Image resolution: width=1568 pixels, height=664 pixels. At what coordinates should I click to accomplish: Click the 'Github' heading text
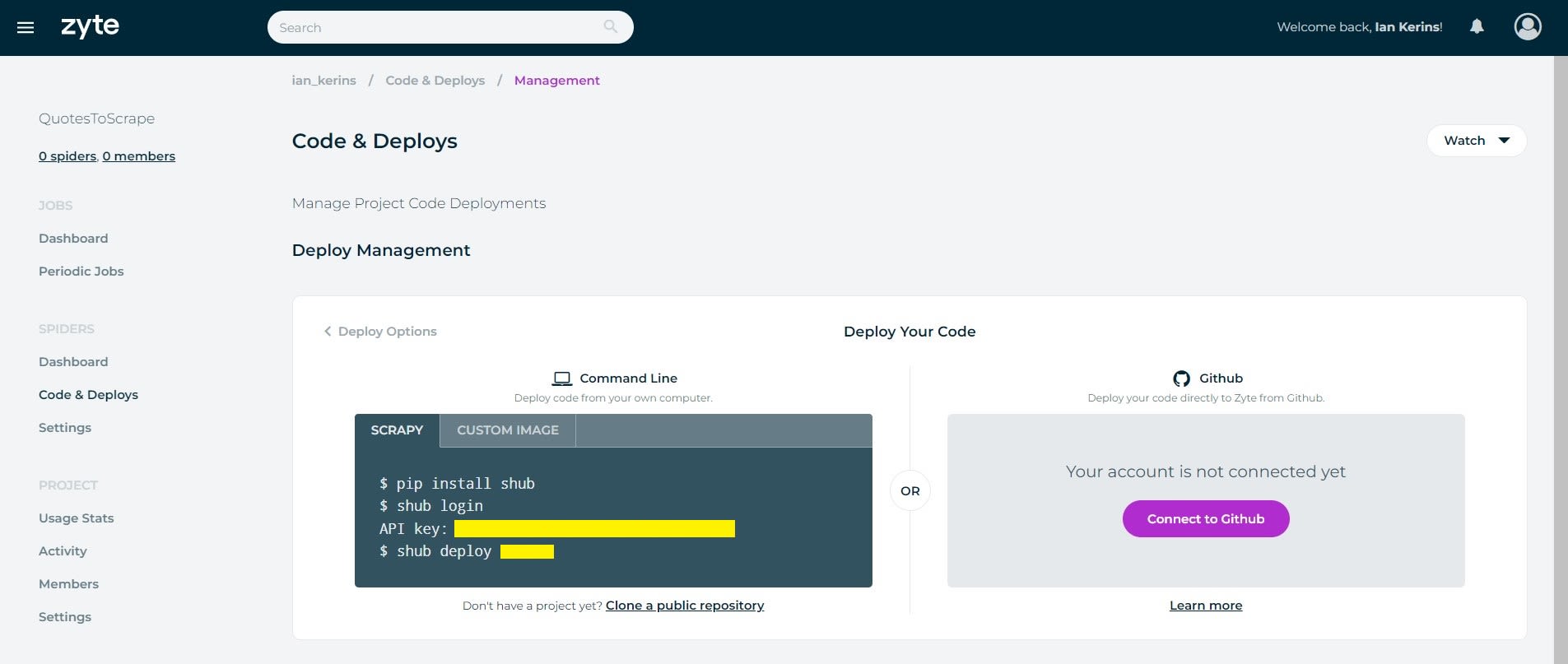click(x=1221, y=378)
